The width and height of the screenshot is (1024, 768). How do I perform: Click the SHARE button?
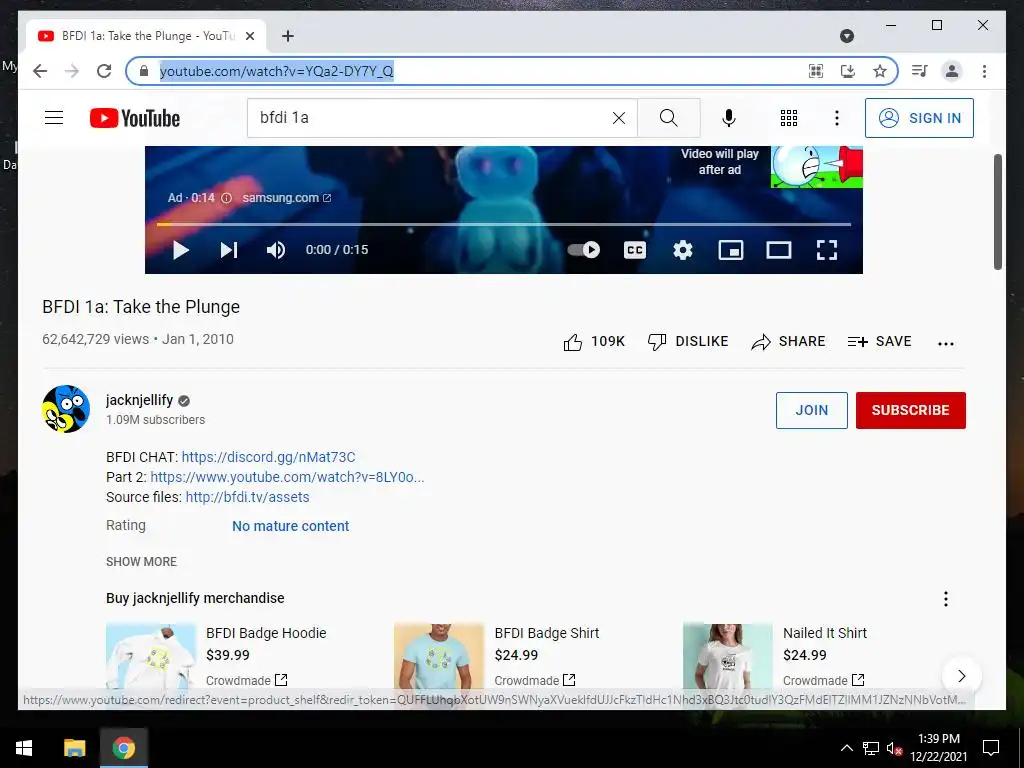(x=788, y=342)
